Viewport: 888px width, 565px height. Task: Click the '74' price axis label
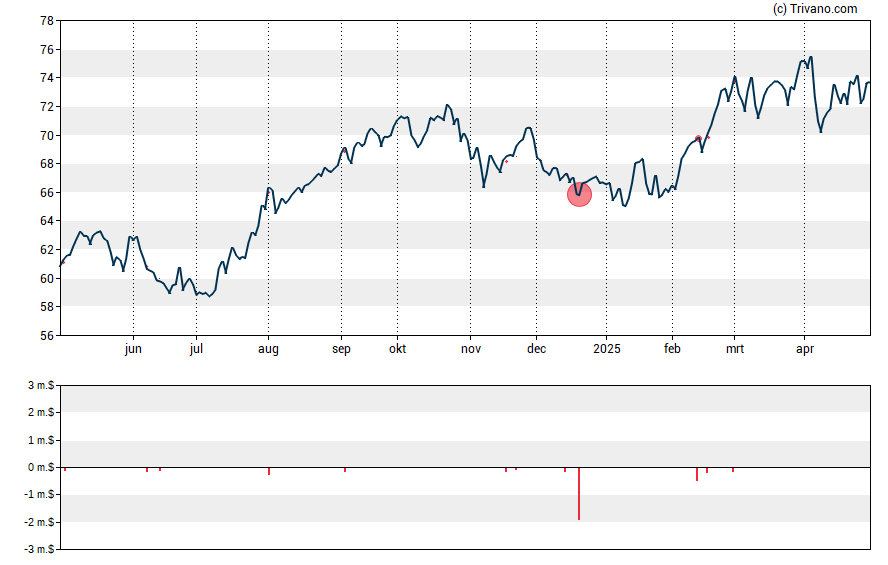tap(47, 78)
